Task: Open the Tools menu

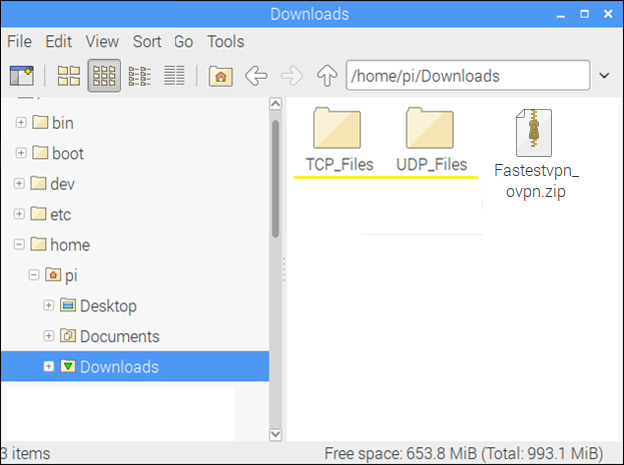Action: [x=226, y=41]
